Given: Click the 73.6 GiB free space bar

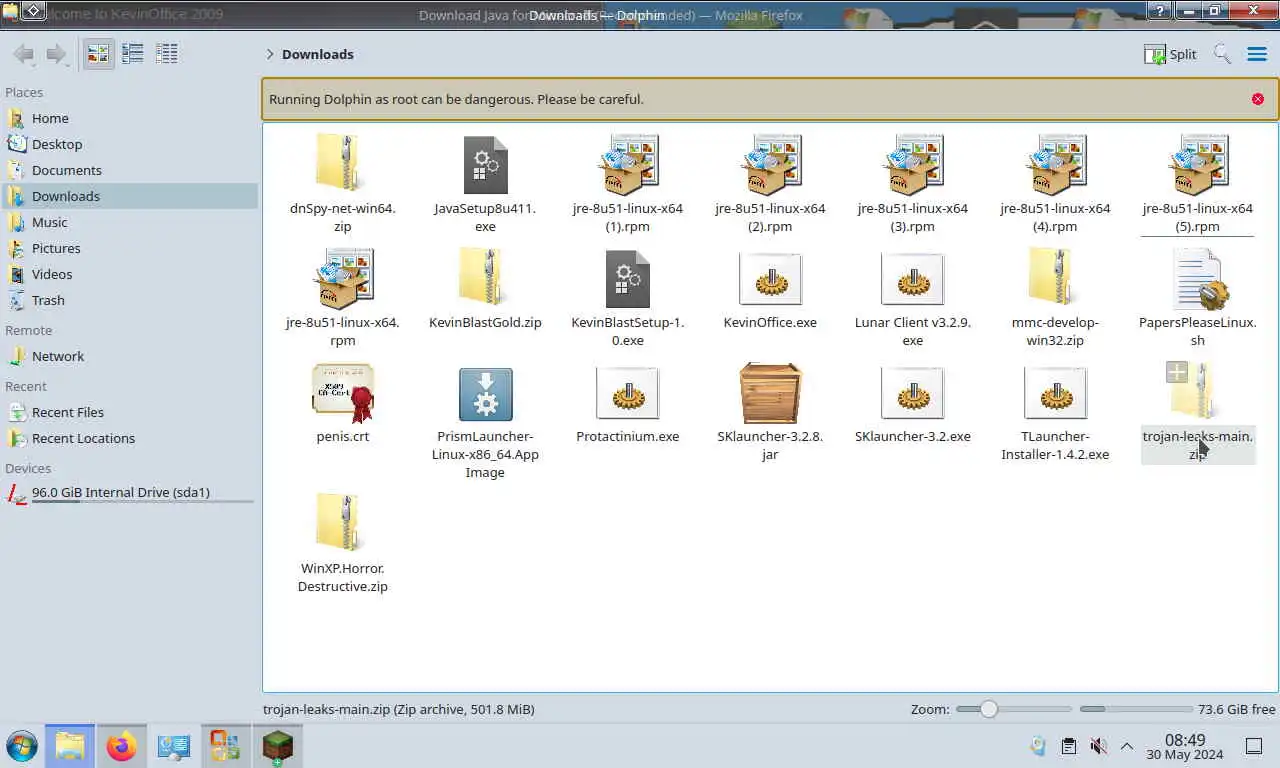Looking at the screenshot, I should (1134, 709).
